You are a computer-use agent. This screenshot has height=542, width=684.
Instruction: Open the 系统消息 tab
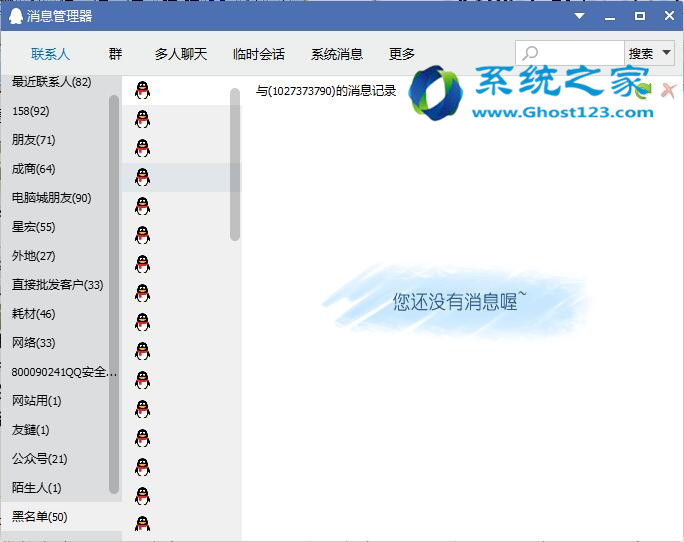coord(337,54)
